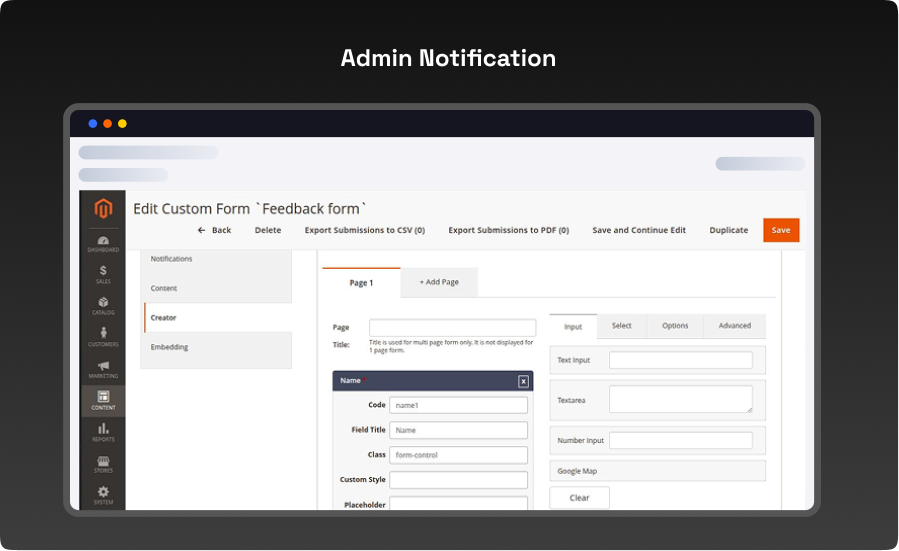Switch to the Select tab

(621, 326)
